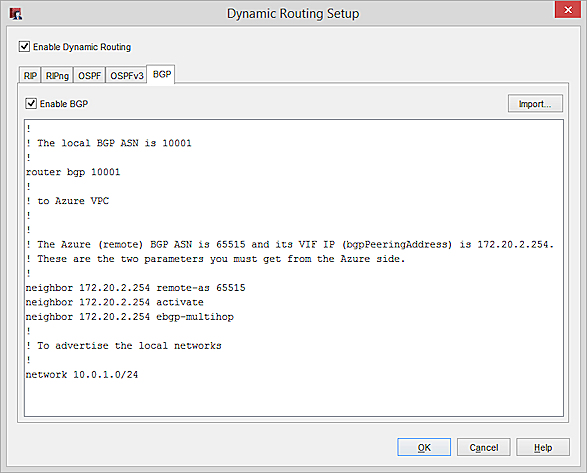Viewport: 587px width, 473px height.
Task: Switch to the RIP tab
Action: (x=30, y=76)
